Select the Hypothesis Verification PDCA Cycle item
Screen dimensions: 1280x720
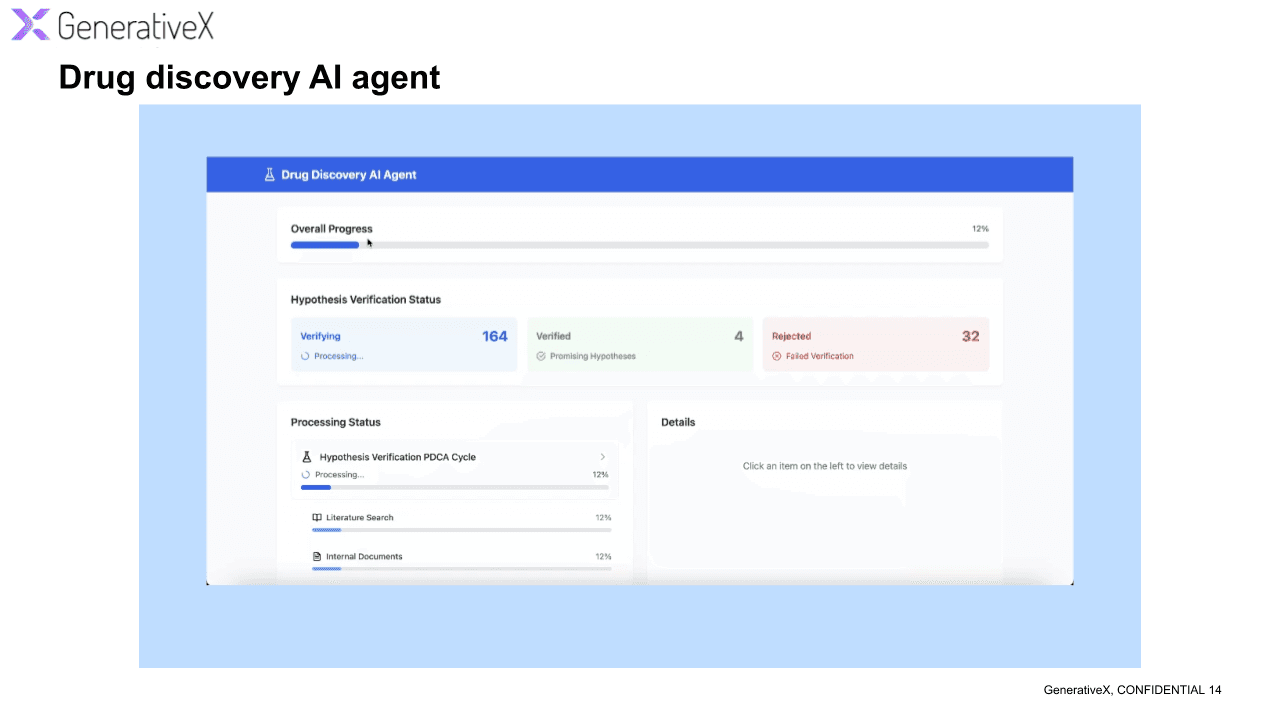455,470
